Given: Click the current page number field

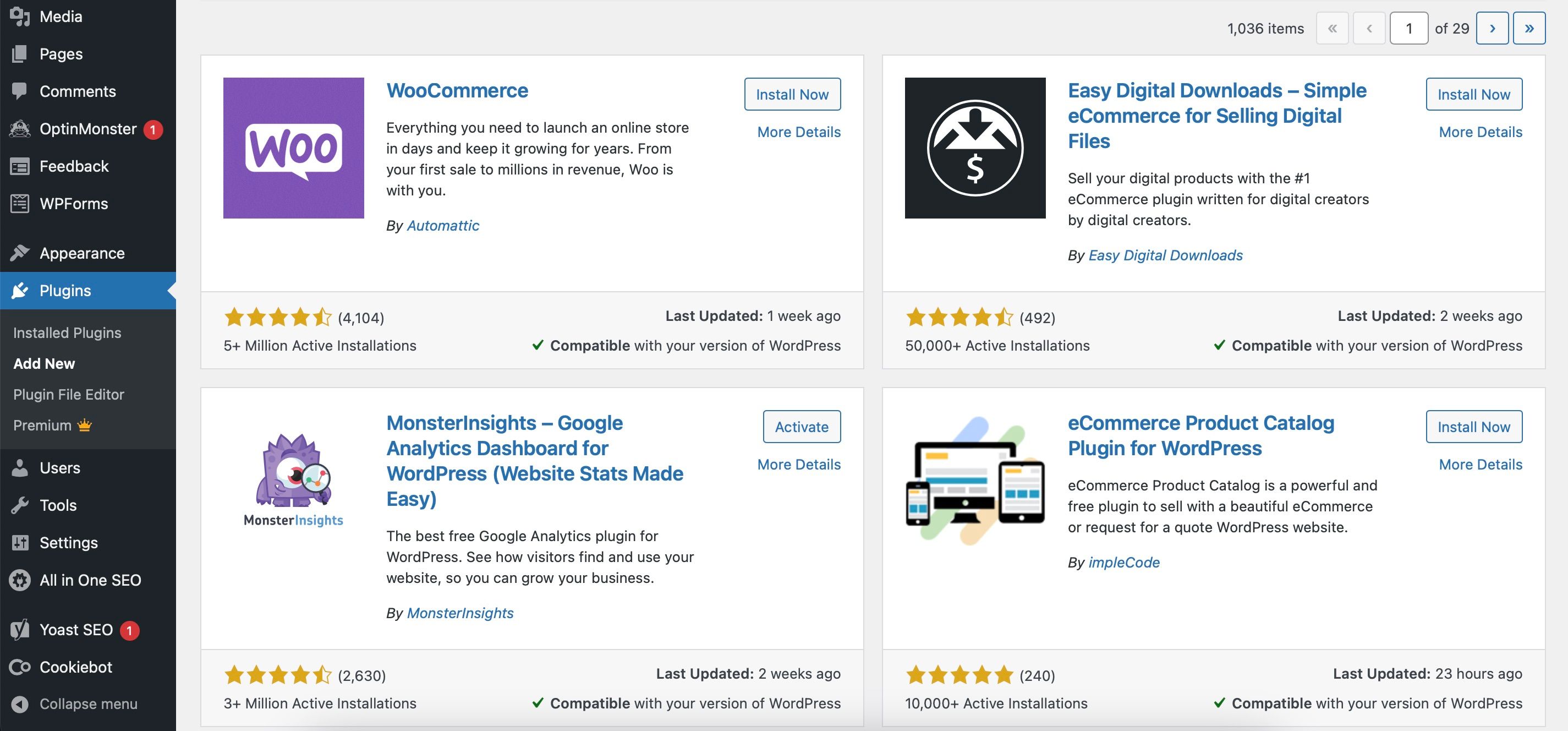Looking at the screenshot, I should [x=1408, y=28].
